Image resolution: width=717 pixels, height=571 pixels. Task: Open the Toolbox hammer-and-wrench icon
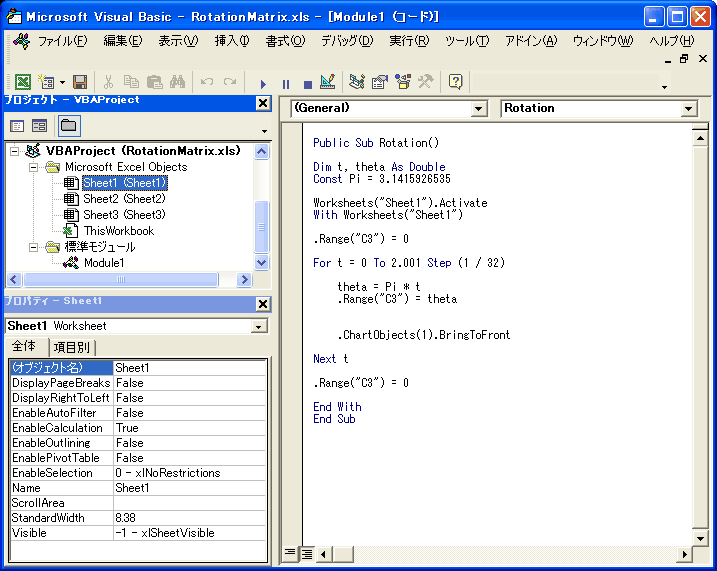pos(426,82)
